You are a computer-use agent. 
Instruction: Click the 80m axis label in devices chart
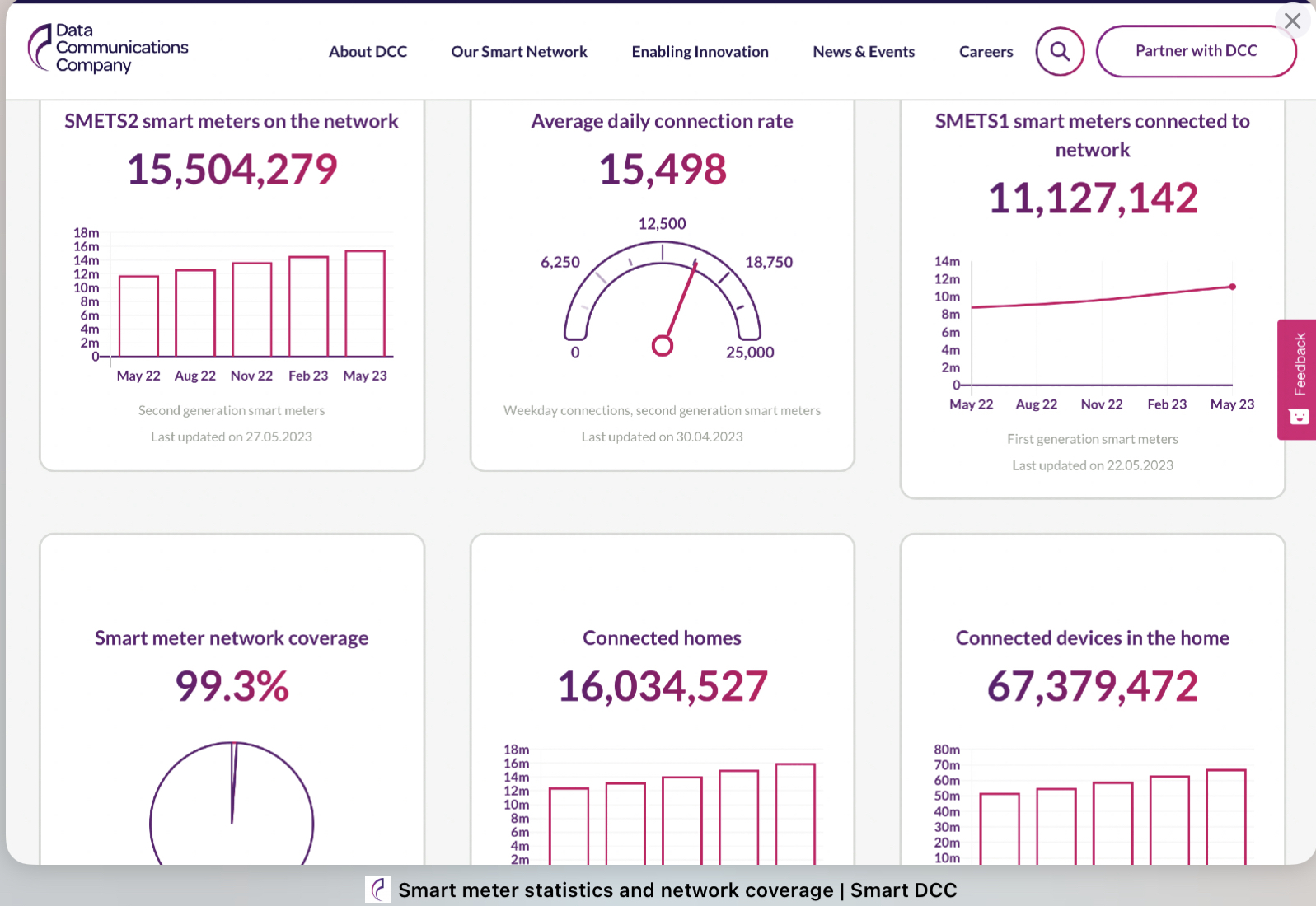(947, 750)
